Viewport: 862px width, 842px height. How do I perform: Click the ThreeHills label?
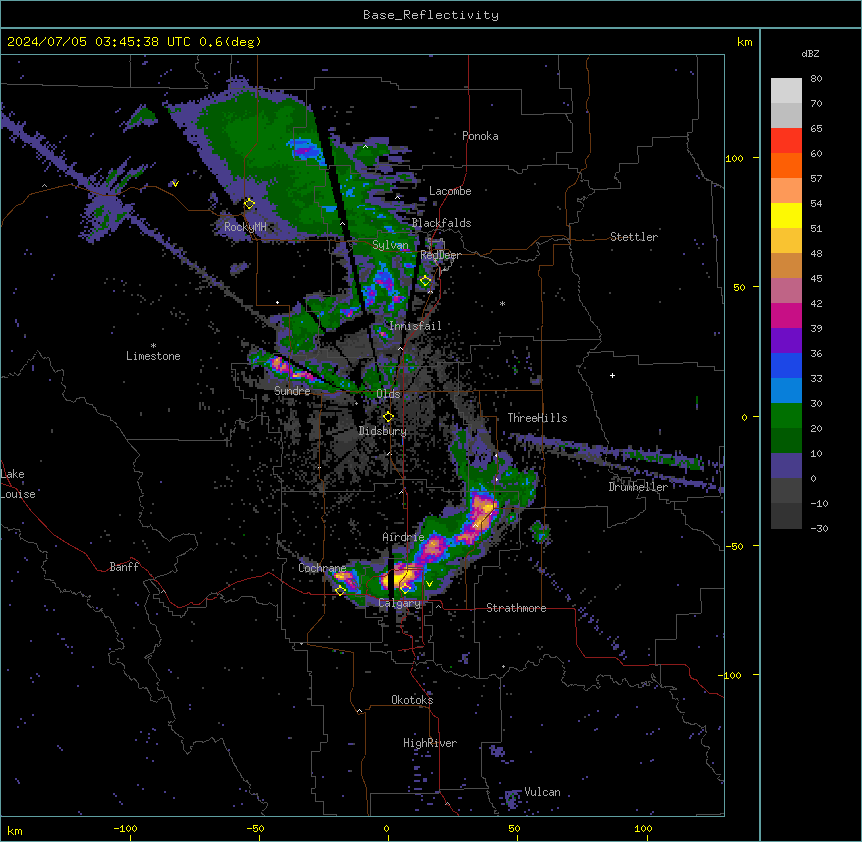[537, 418]
